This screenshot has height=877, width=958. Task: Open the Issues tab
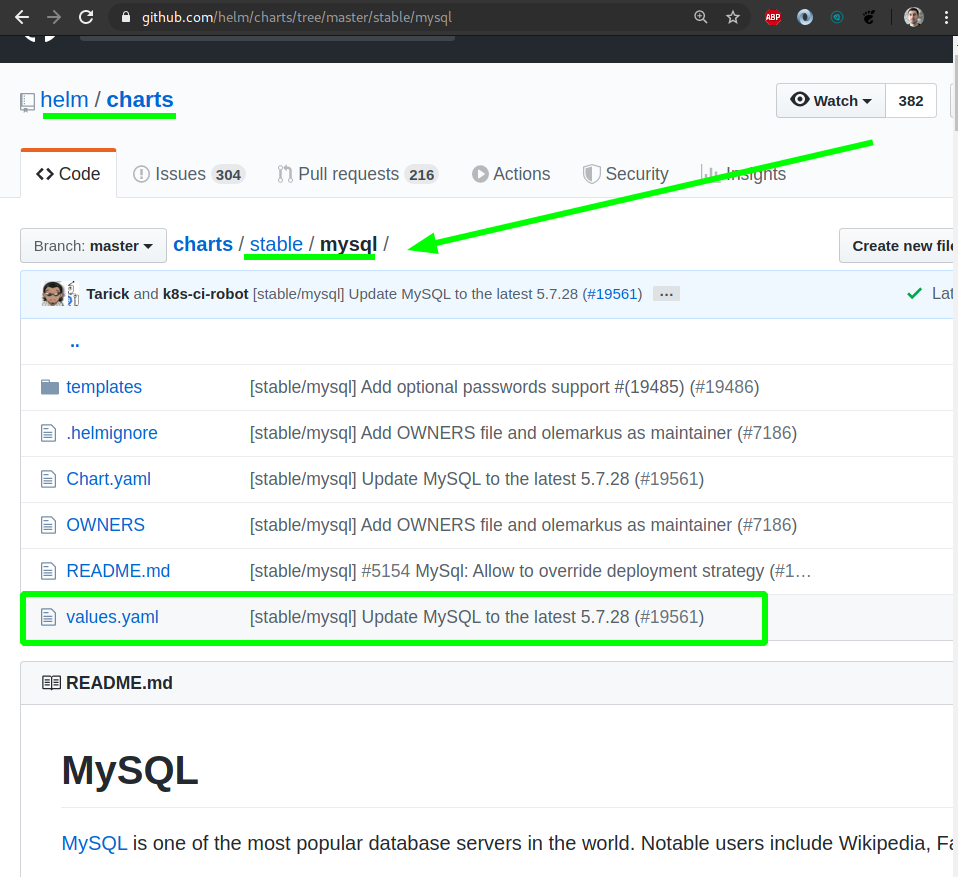point(189,174)
